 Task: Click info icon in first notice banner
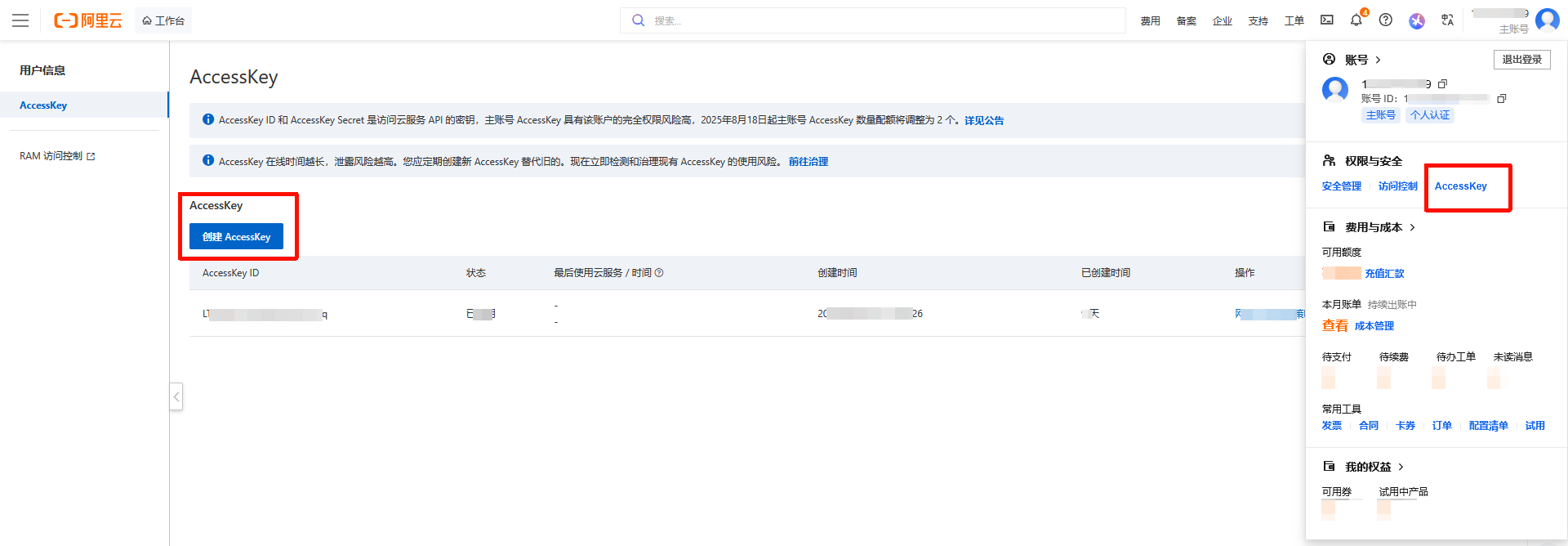pos(208,119)
